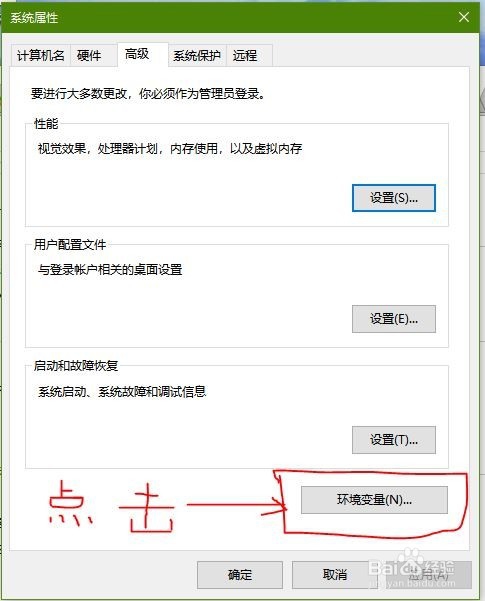Open startup and recovery 设置(T)
This screenshot has width=485, height=601.
(394, 440)
